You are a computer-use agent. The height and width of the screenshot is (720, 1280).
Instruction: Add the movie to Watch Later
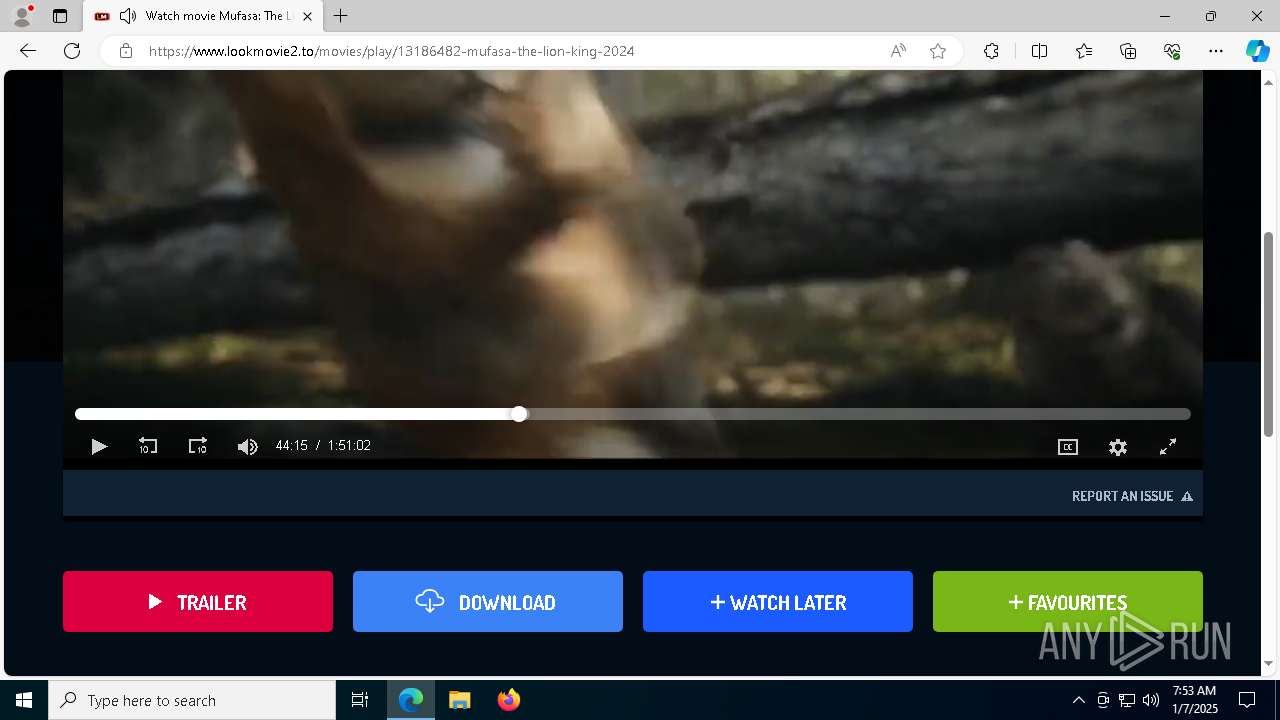(x=778, y=602)
